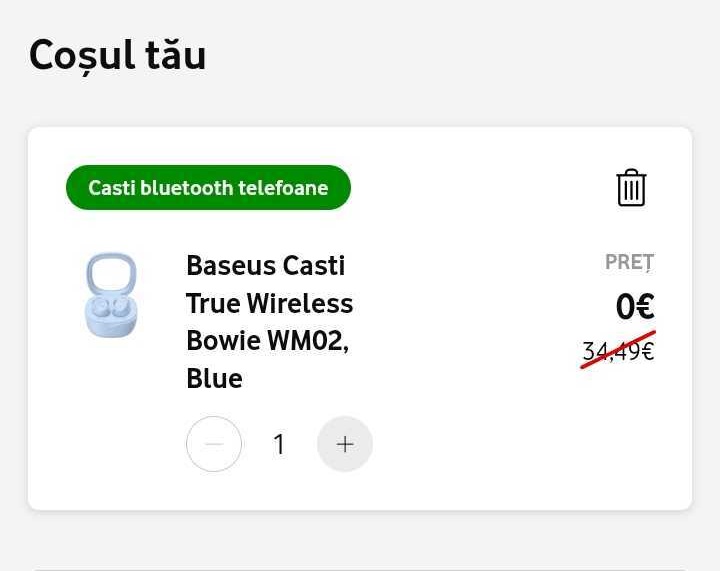
Task: Click the word Blue in product name
Action: (214, 379)
